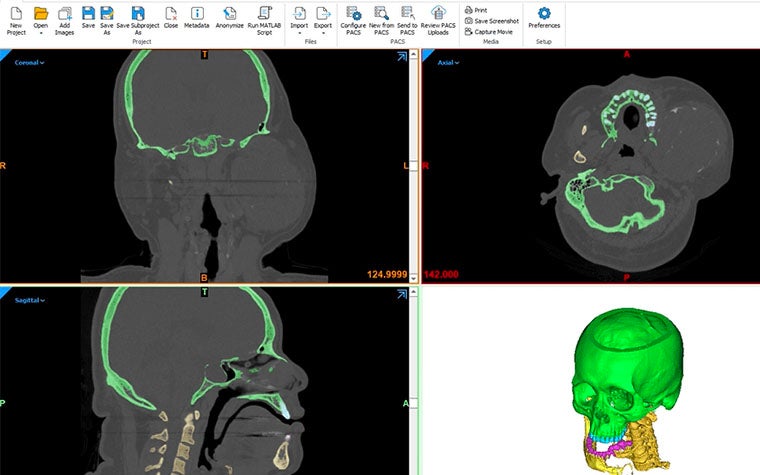Screen dimensions: 760x475
Task: Click the Files group label
Action: coord(311,42)
